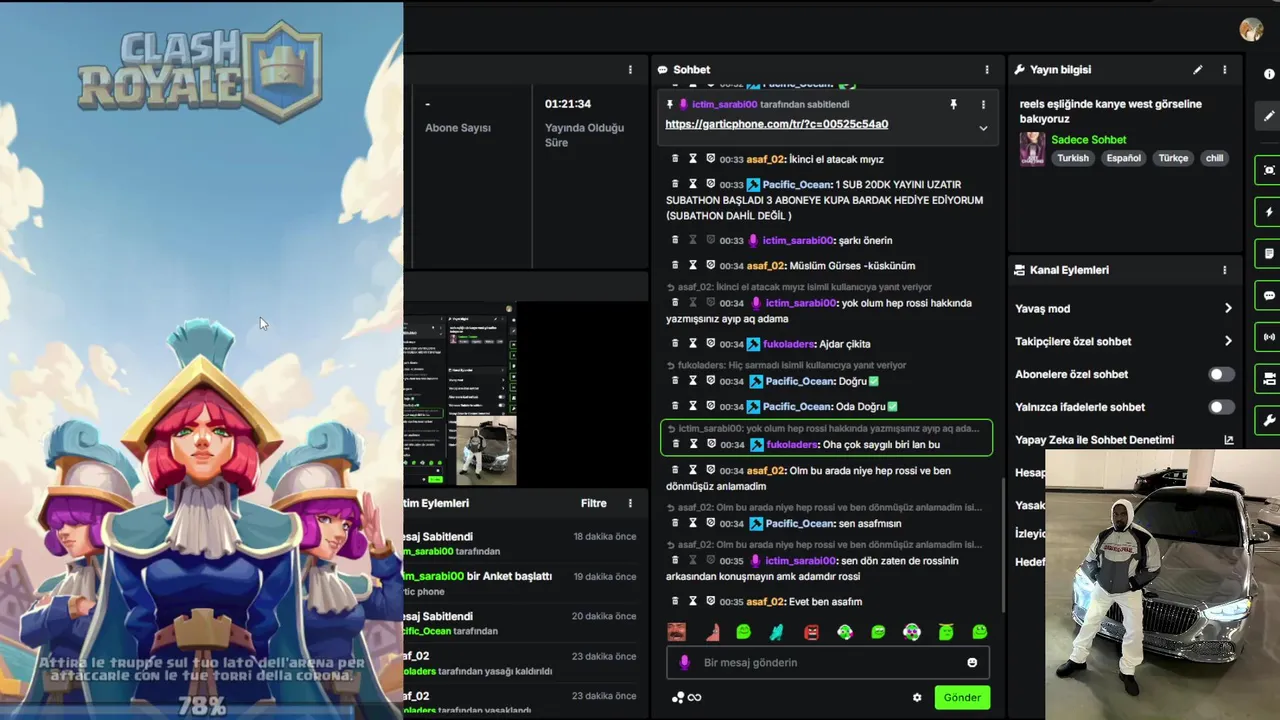Expand Takipçilere özel sohbet settings
1280x720 pixels.
pos(1228,341)
